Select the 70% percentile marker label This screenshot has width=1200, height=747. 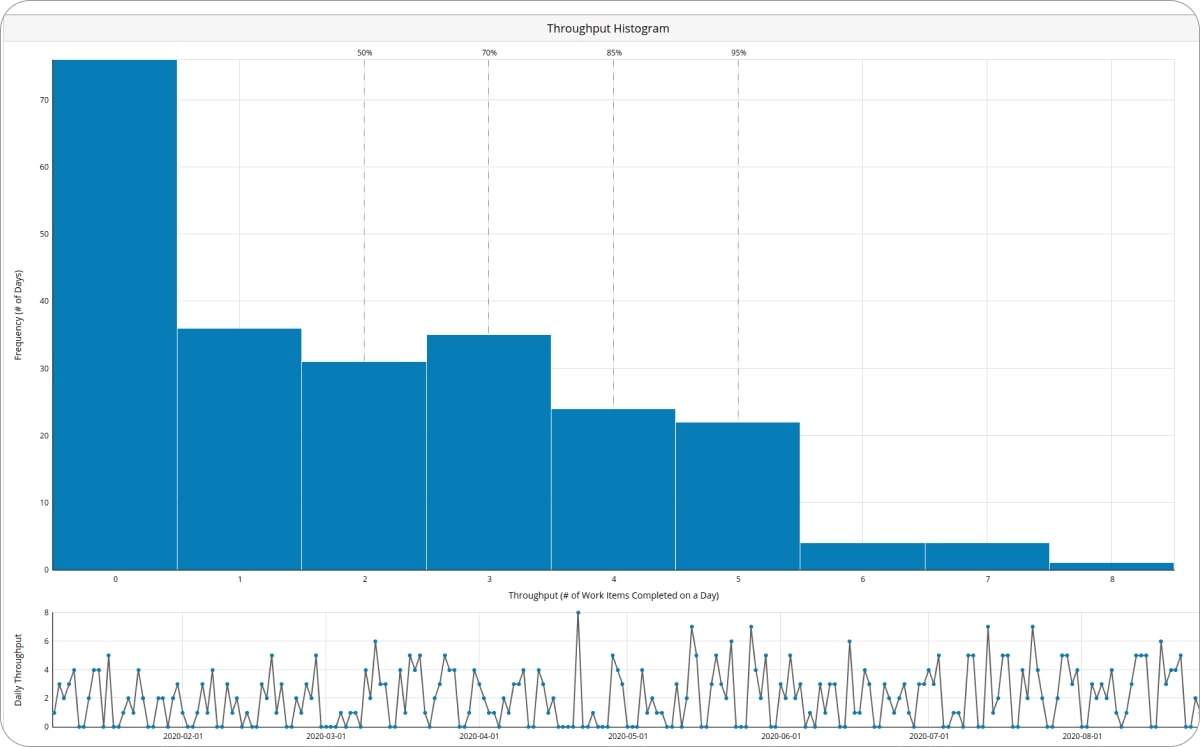[488, 52]
